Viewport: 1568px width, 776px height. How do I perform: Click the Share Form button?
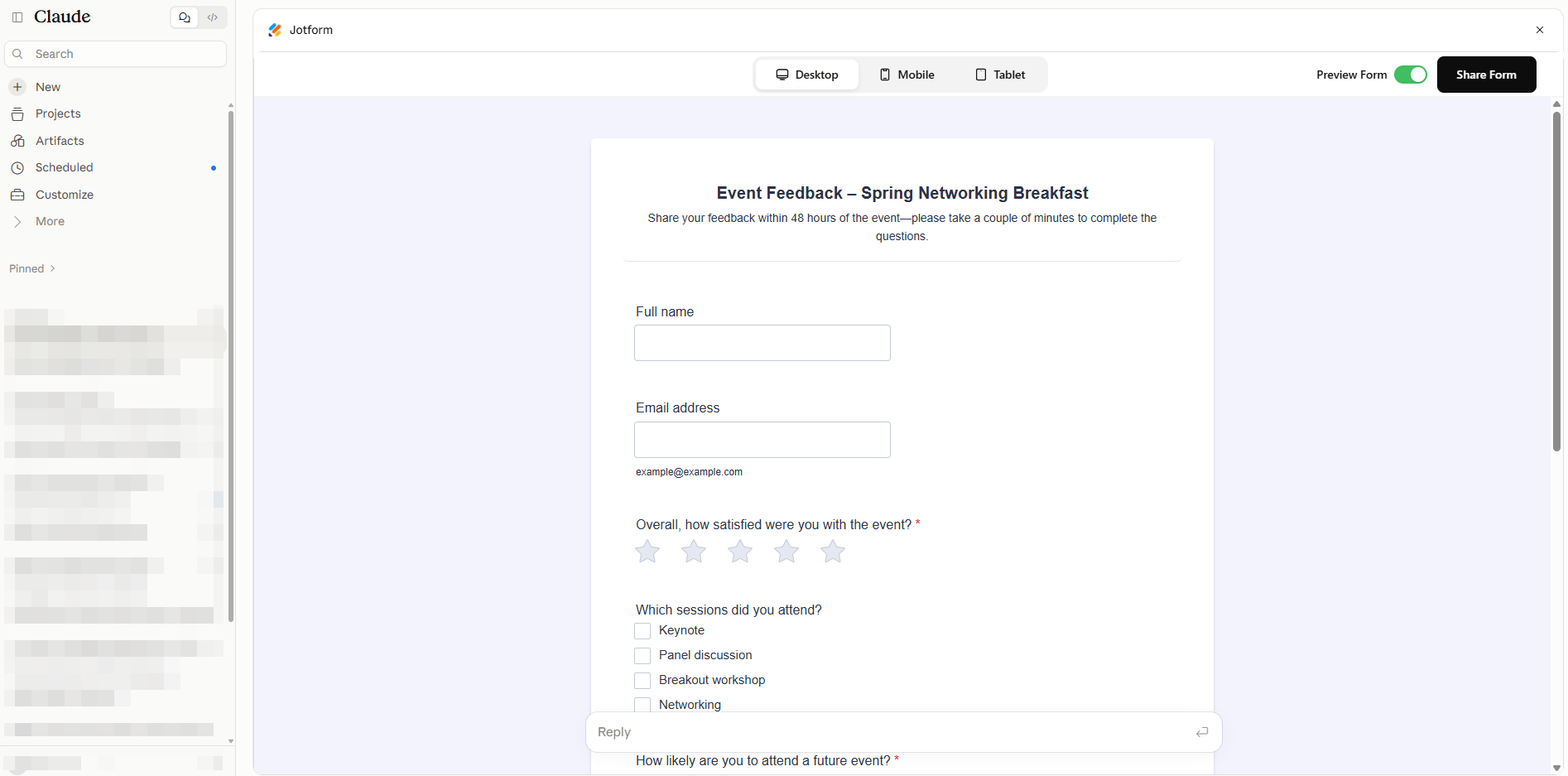(x=1487, y=75)
